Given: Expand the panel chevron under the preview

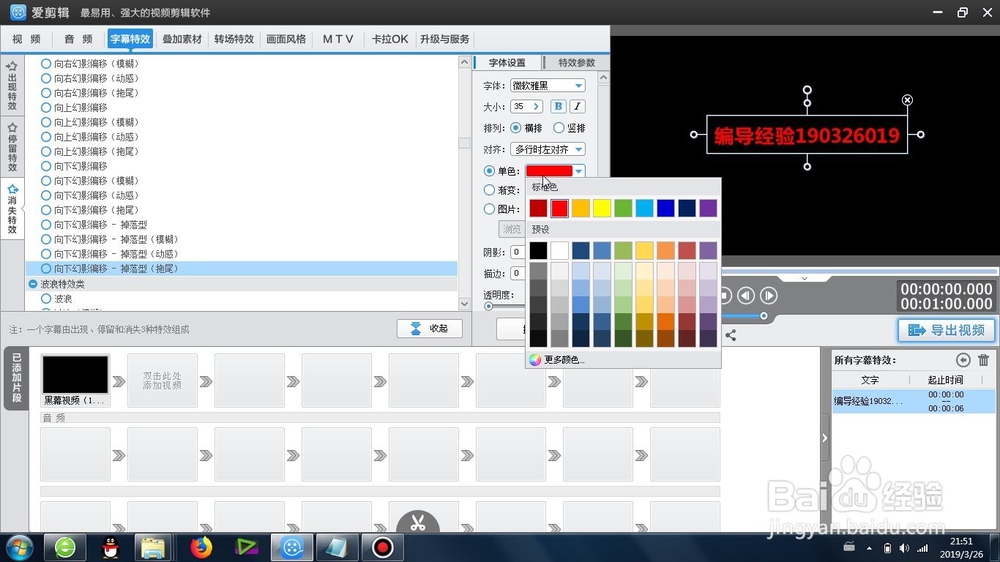Looking at the screenshot, I should pyautogui.click(x=804, y=279).
